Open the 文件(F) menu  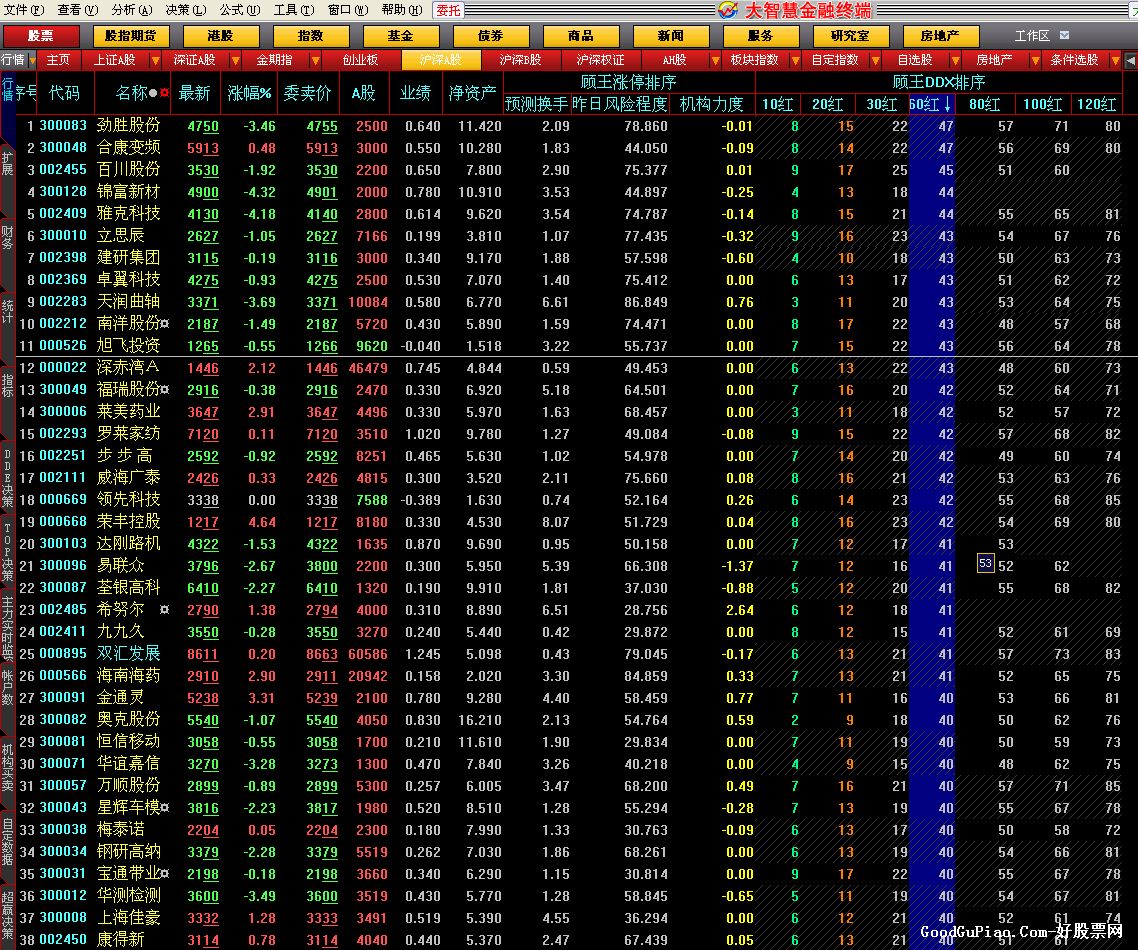pos(24,9)
